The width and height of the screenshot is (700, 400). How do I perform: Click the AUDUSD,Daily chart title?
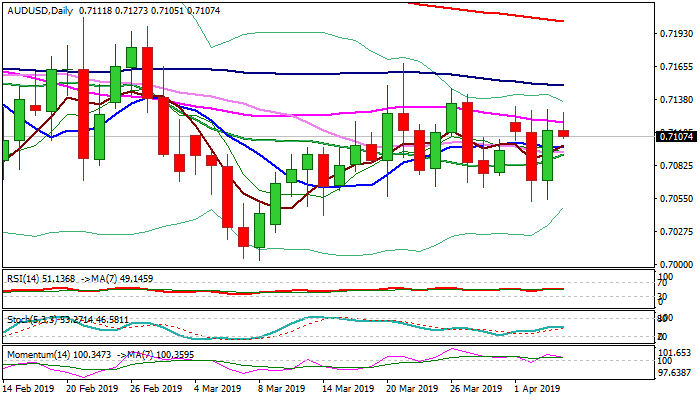[38, 7]
